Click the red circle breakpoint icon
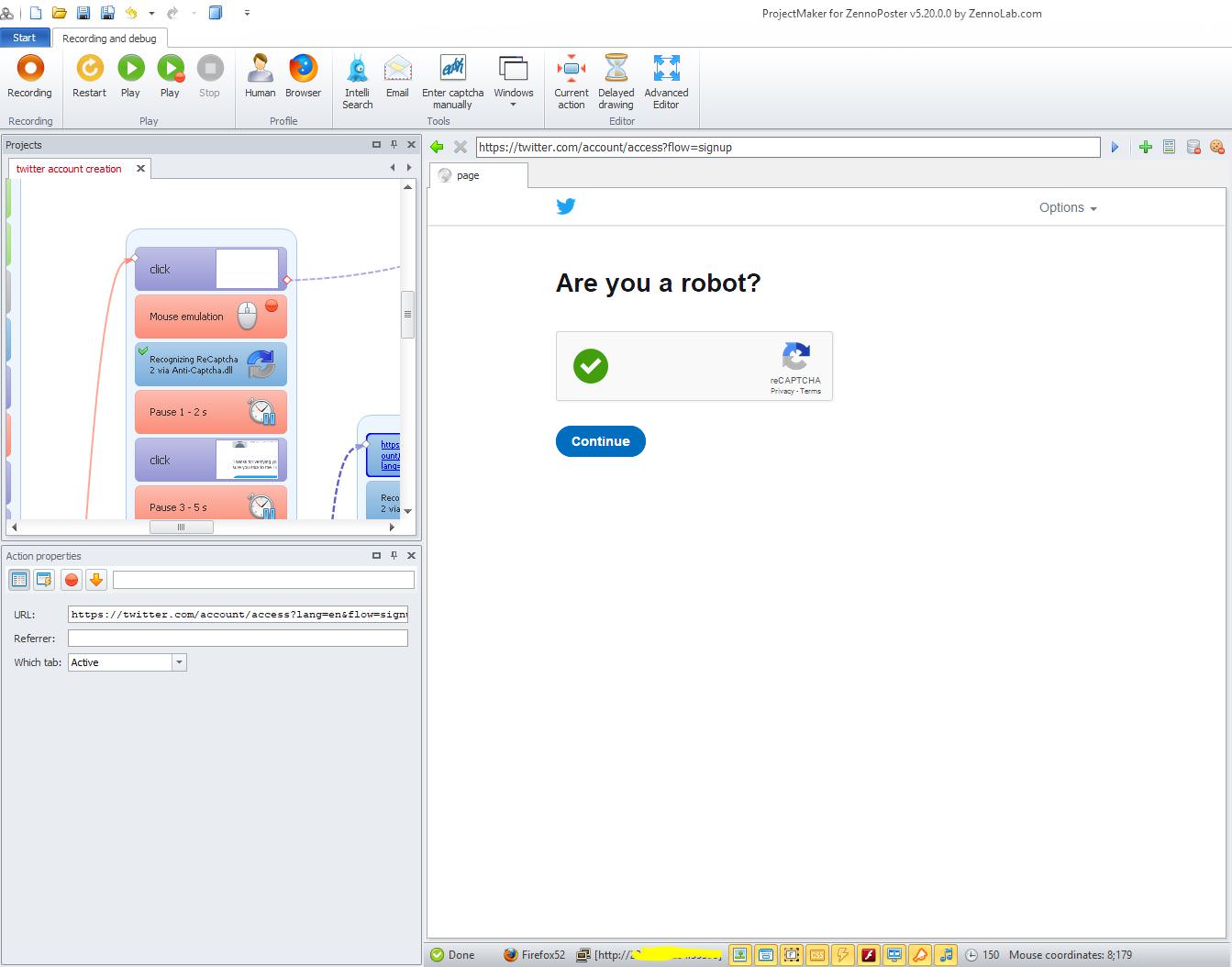 pyautogui.click(x=72, y=580)
